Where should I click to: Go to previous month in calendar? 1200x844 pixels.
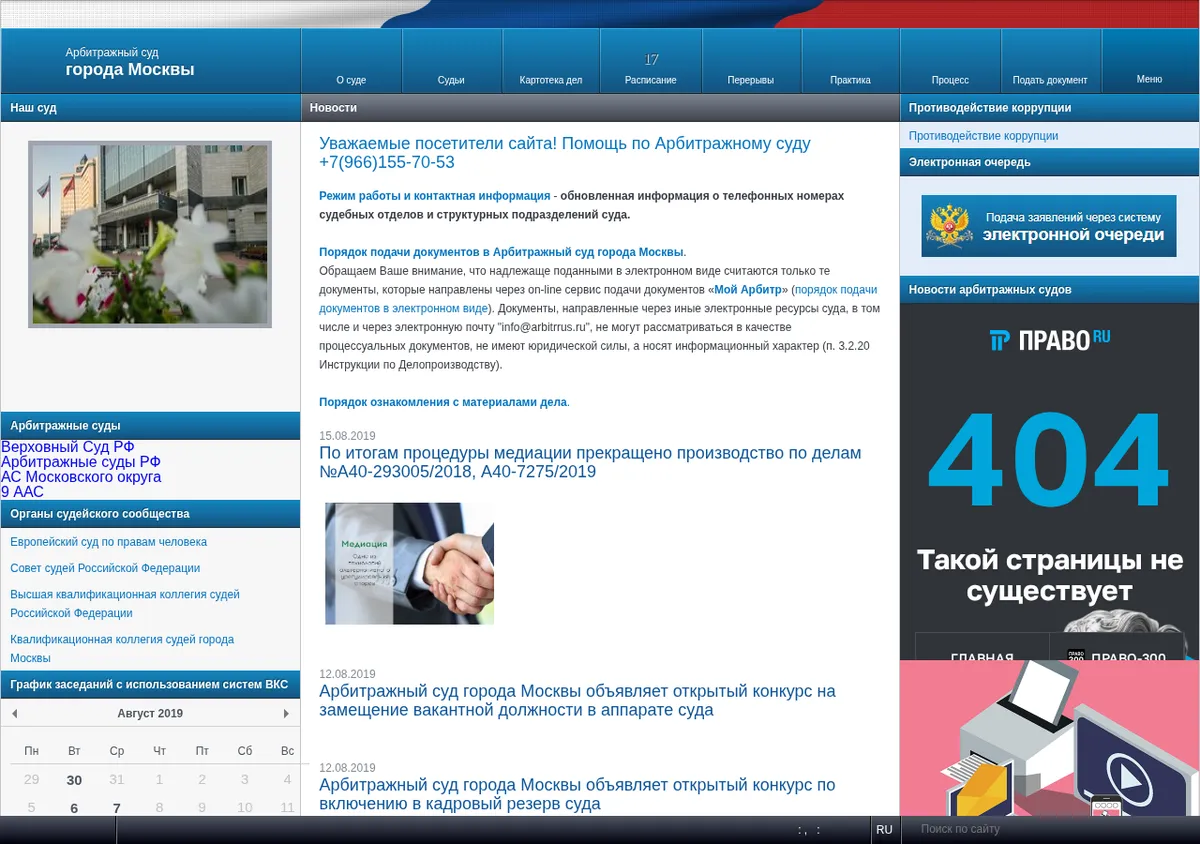[14, 713]
